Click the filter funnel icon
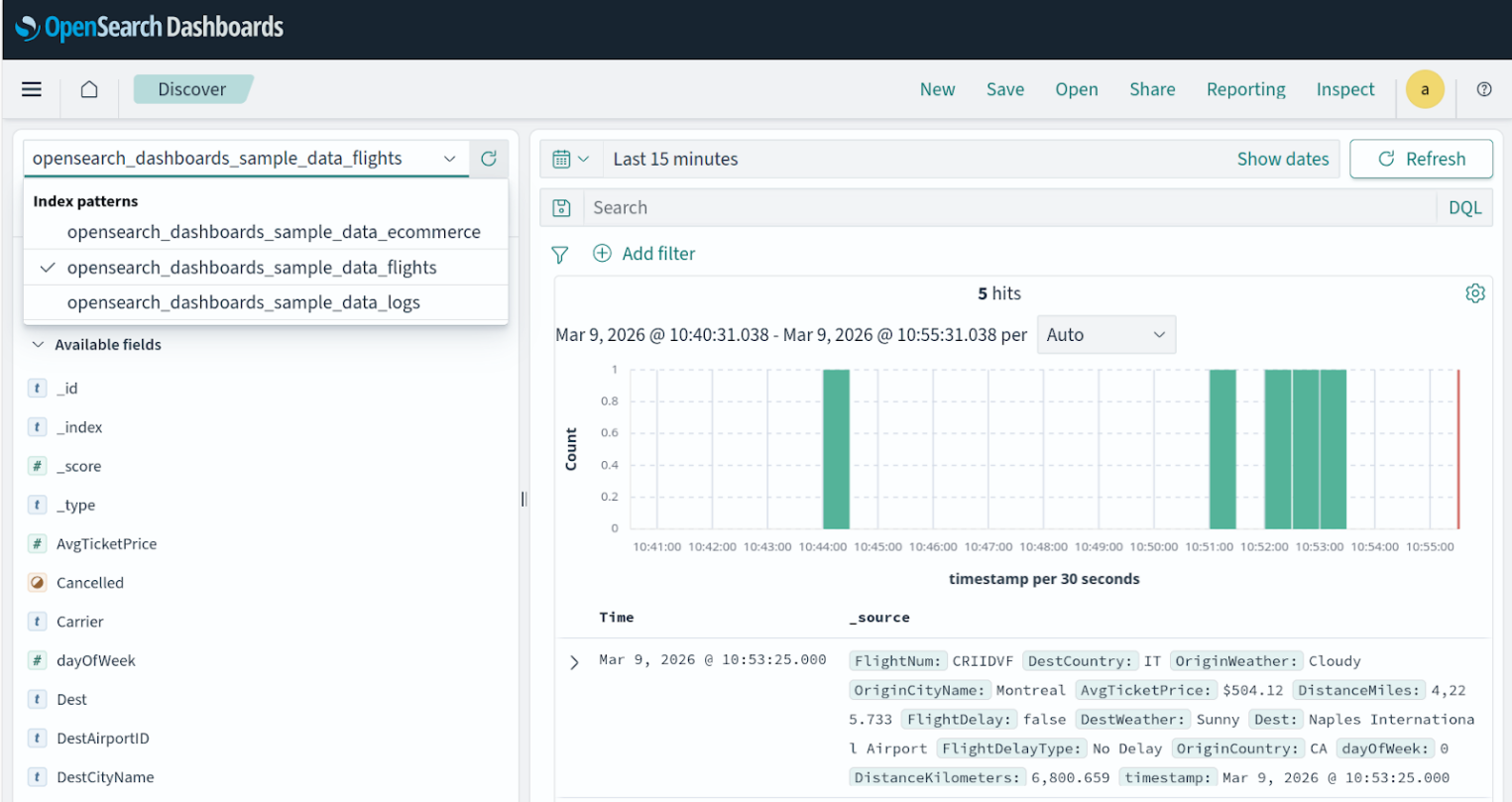Viewport: 1512px width, 802px height. coord(559,254)
